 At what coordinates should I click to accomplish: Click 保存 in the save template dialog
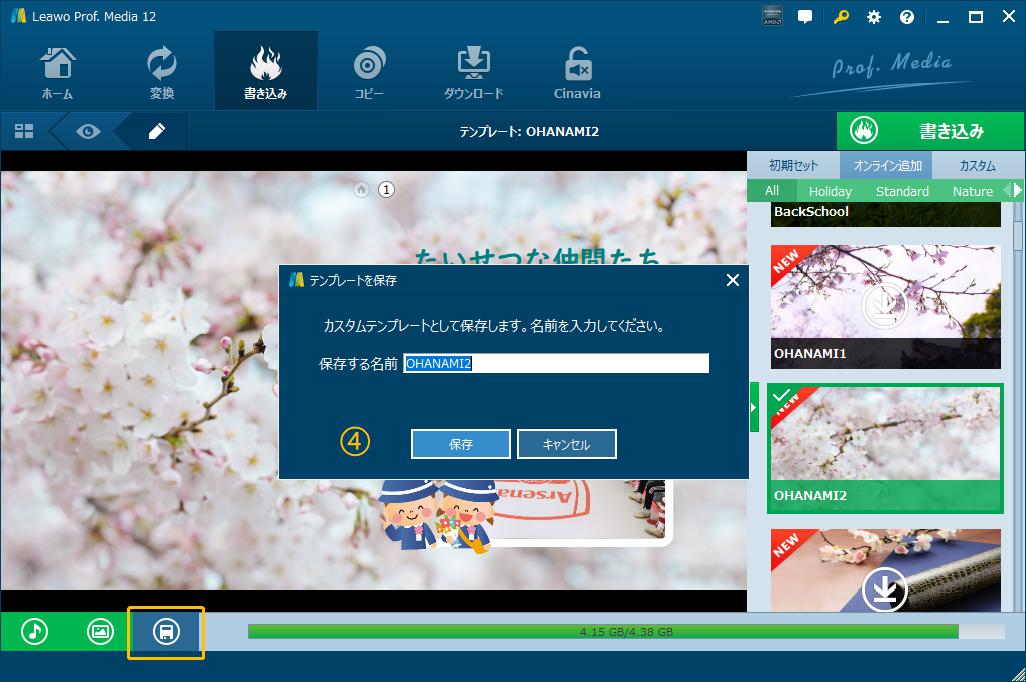461,444
